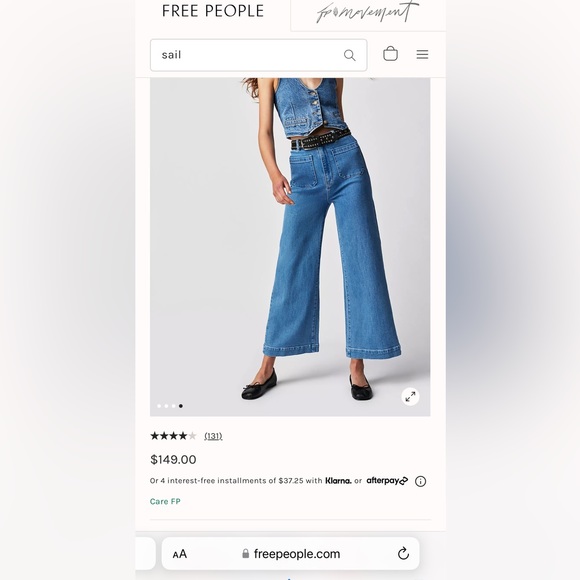The width and height of the screenshot is (580, 580).
Task: Click the Klarna payment logo
Action: point(338,480)
